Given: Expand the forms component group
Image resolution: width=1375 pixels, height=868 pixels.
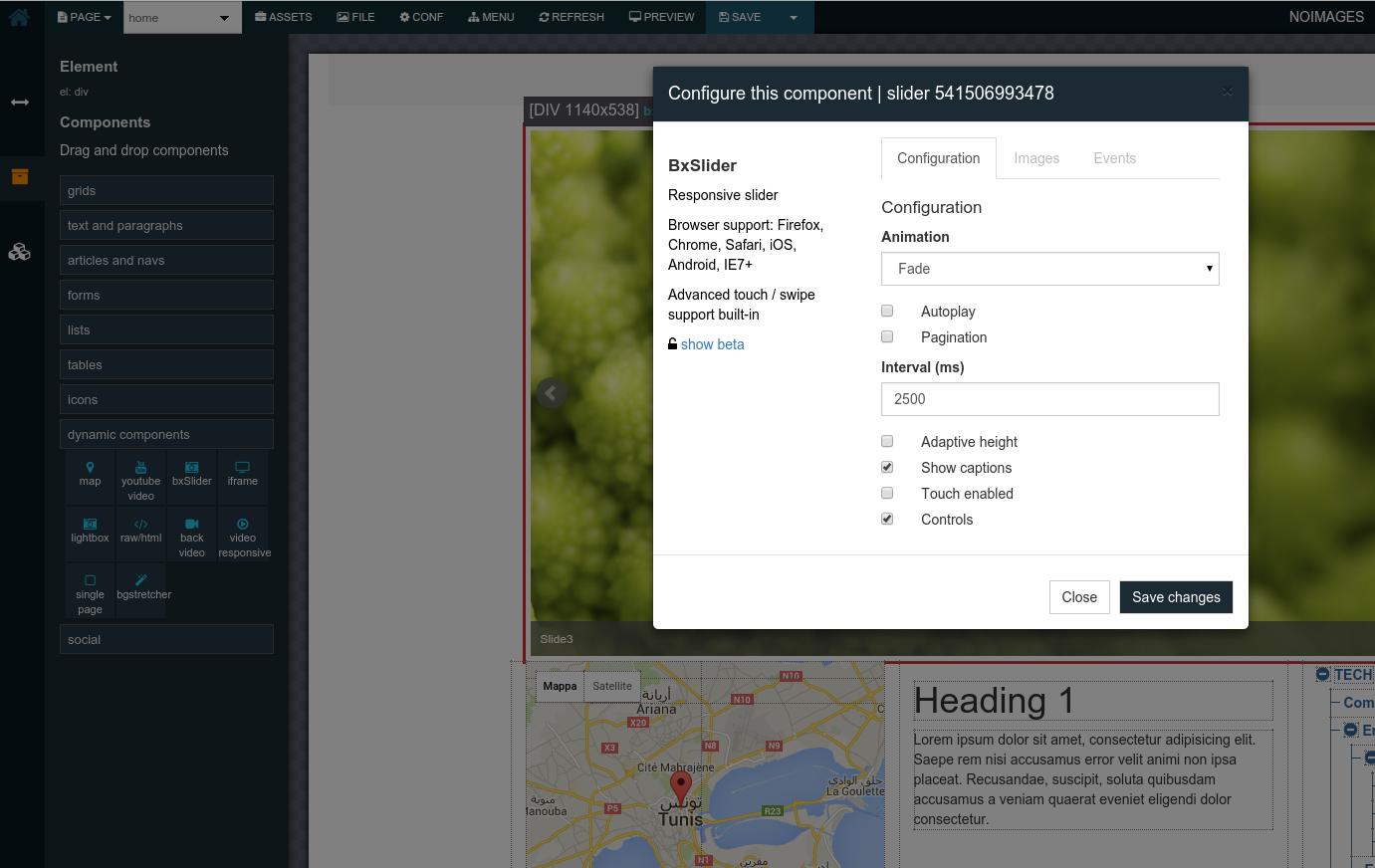Looking at the screenshot, I should (x=166, y=296).
